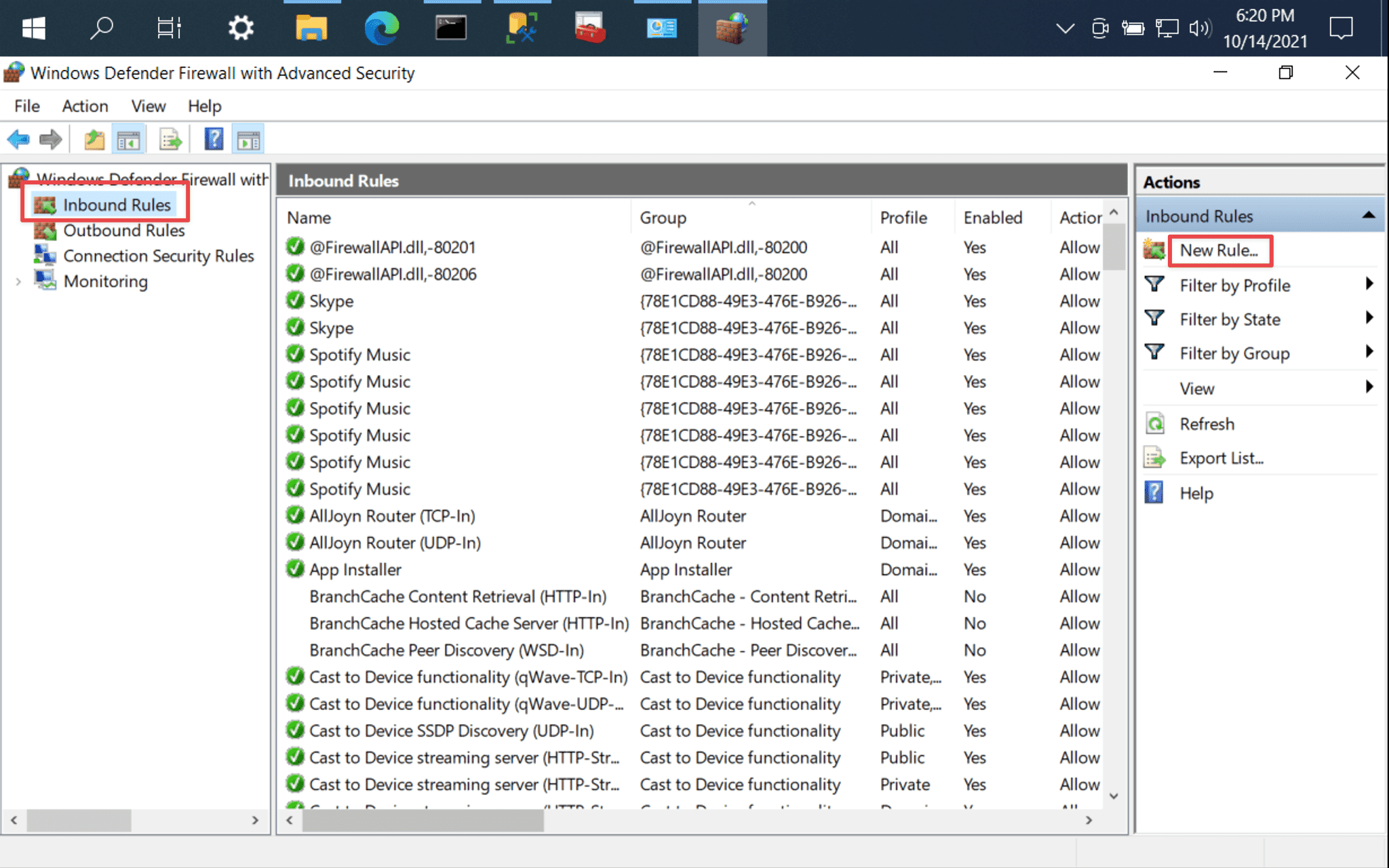Select the root Windows Defender Firewall node
Viewport: 1389px width, 868px height.
[153, 179]
